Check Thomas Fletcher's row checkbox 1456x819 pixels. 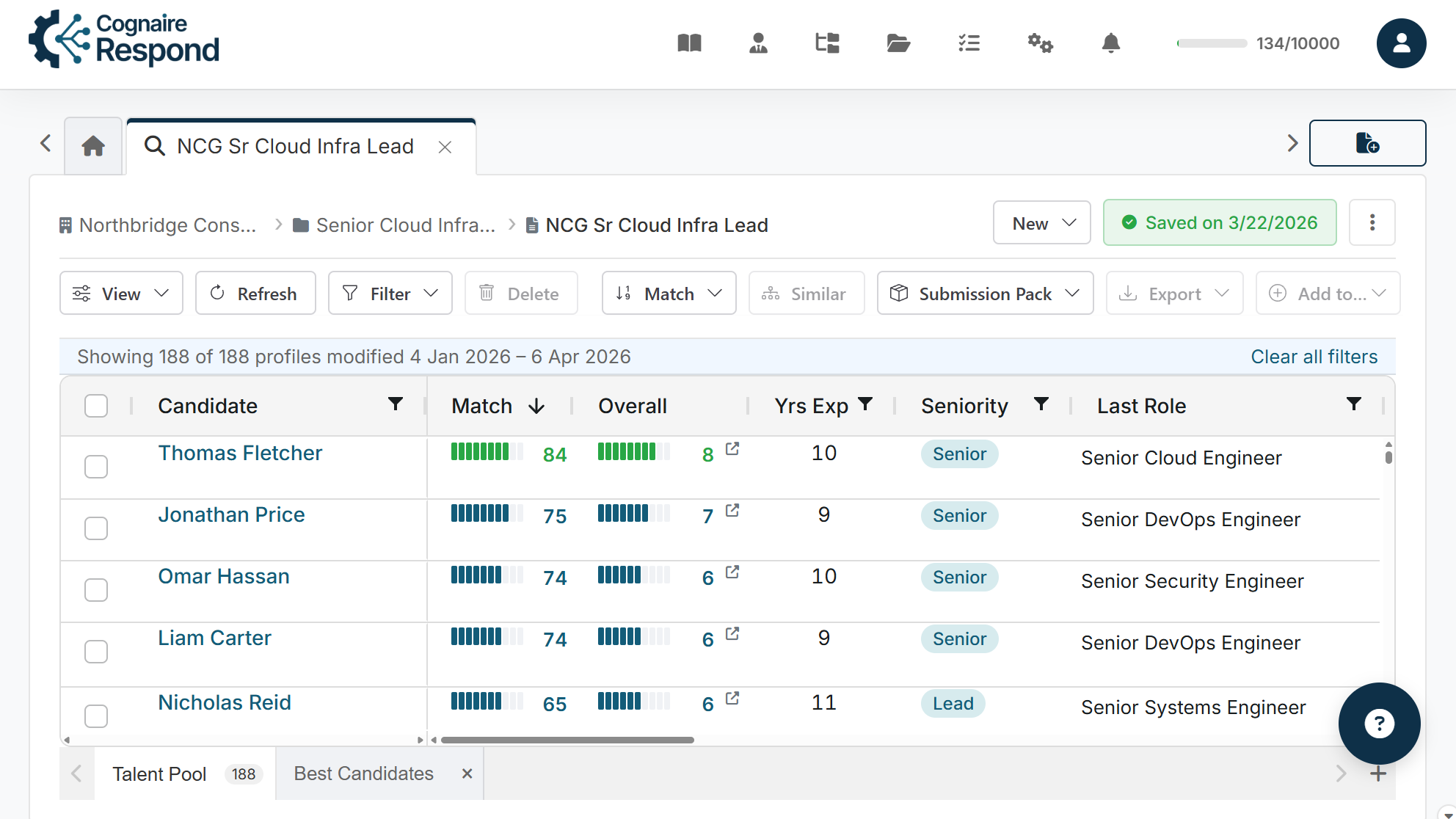[x=96, y=466]
